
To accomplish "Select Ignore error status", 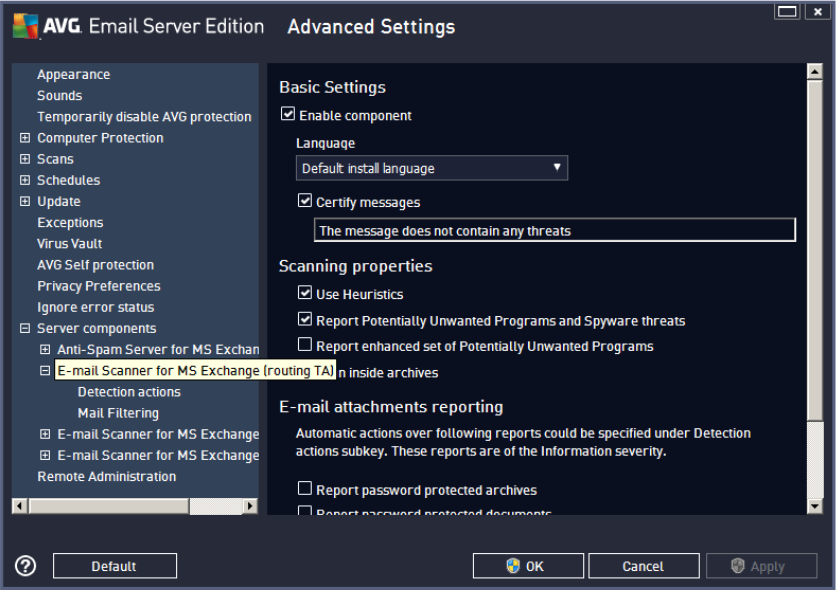I will tap(95, 308).
